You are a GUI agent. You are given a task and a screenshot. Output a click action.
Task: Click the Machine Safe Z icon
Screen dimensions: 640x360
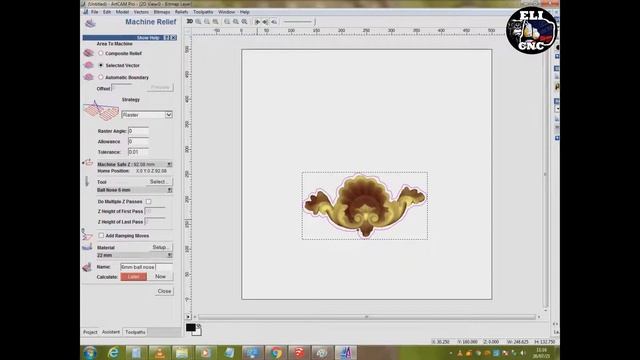click(x=88, y=162)
